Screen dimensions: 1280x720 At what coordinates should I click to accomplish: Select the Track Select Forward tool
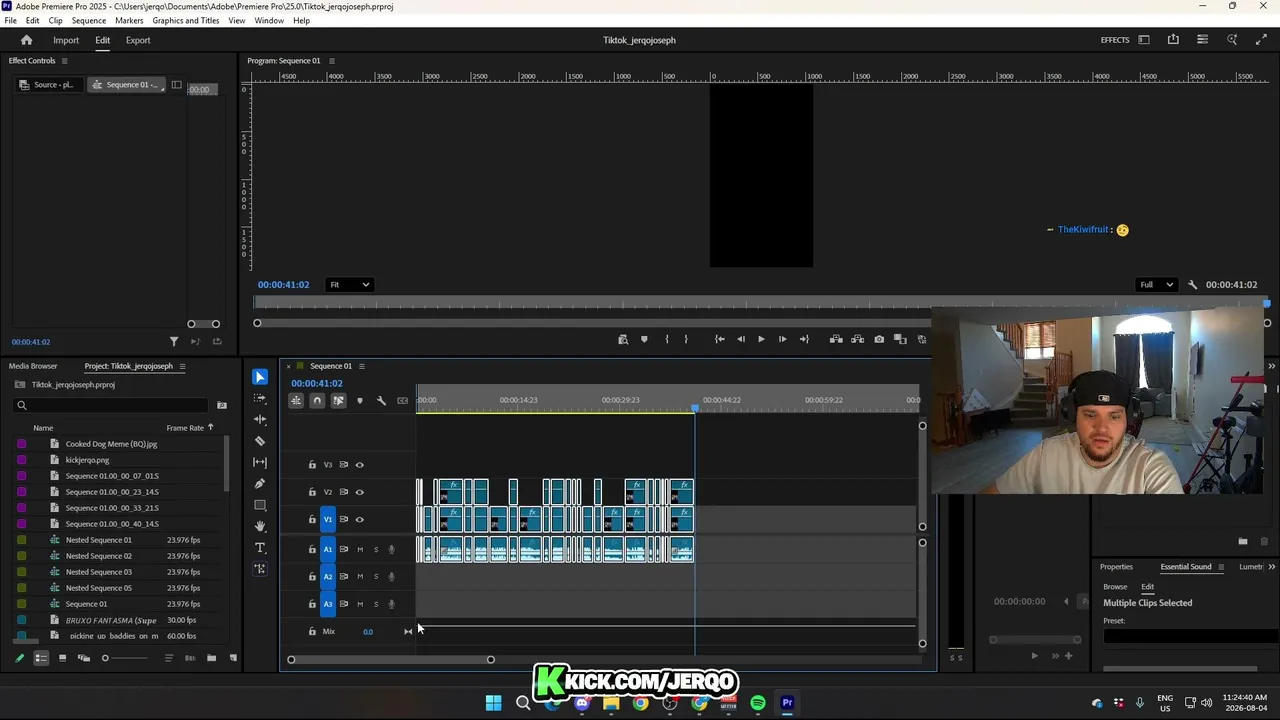click(x=260, y=398)
